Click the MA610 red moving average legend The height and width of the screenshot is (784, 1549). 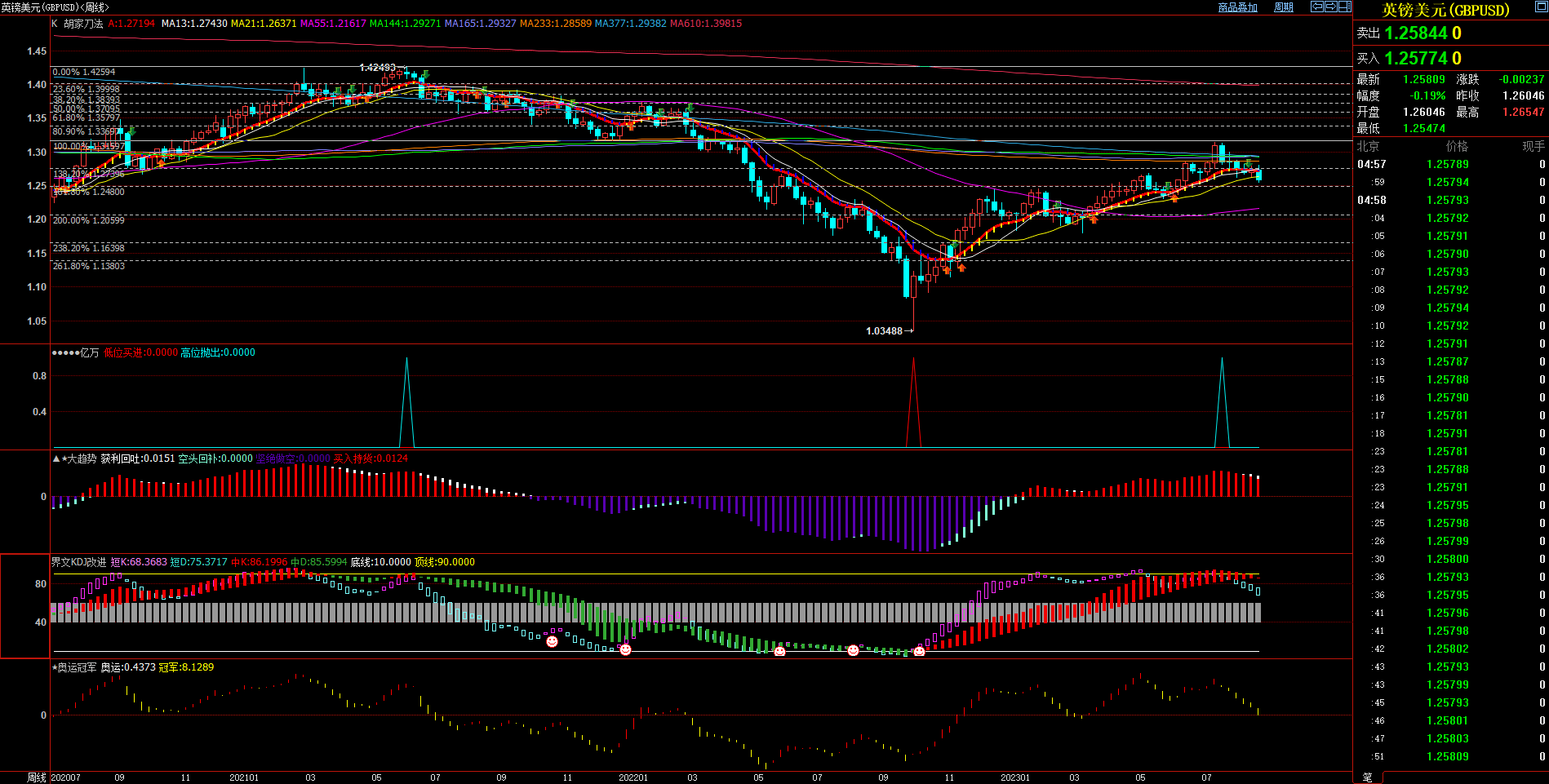point(706,24)
